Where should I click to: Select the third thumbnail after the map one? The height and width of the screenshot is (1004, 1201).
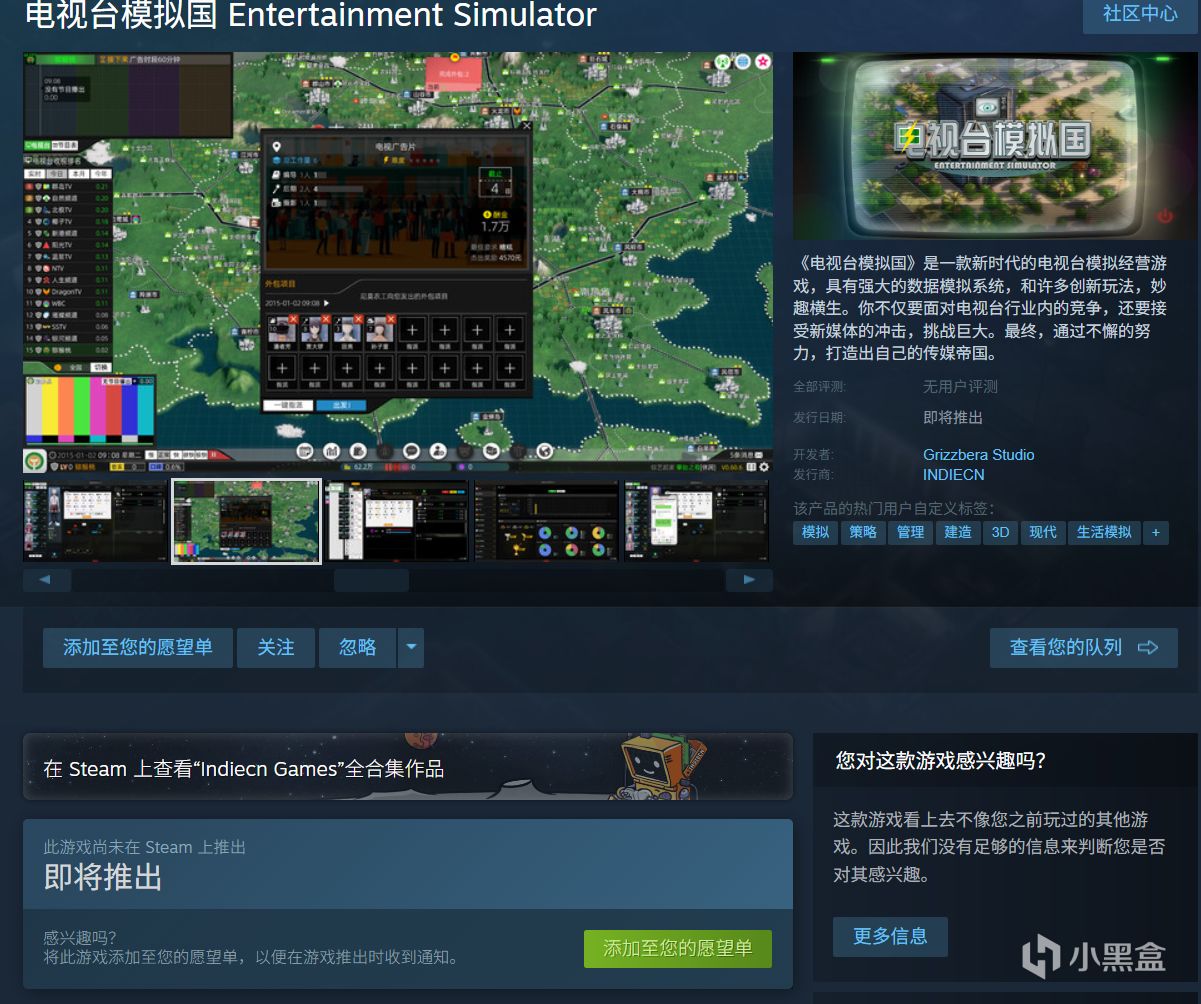coord(397,521)
